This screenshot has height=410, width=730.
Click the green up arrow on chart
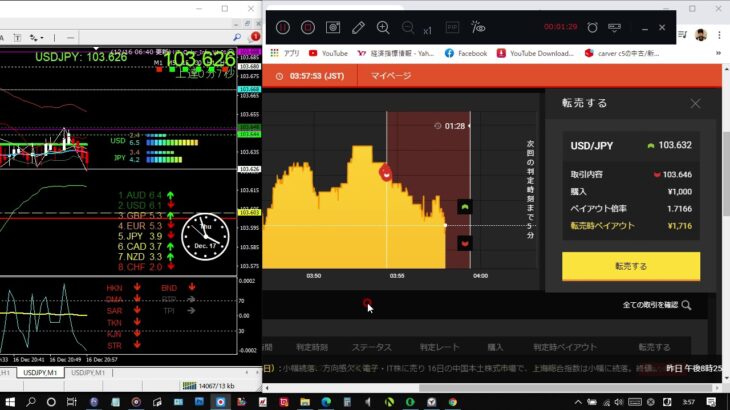(x=464, y=207)
